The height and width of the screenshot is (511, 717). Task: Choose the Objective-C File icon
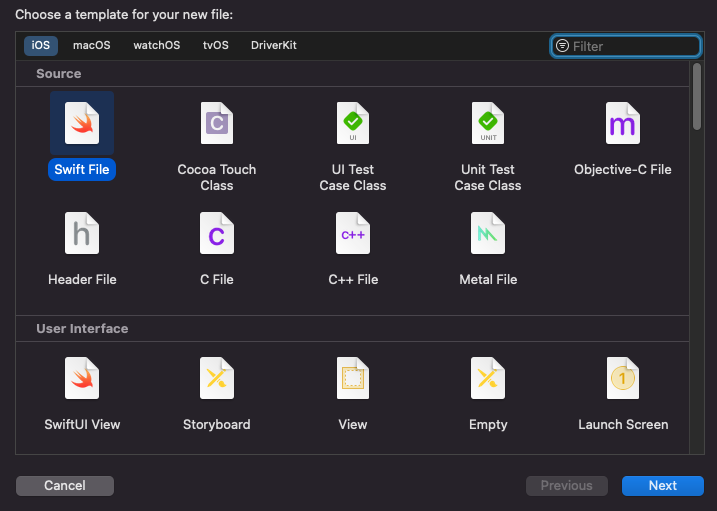click(x=623, y=123)
